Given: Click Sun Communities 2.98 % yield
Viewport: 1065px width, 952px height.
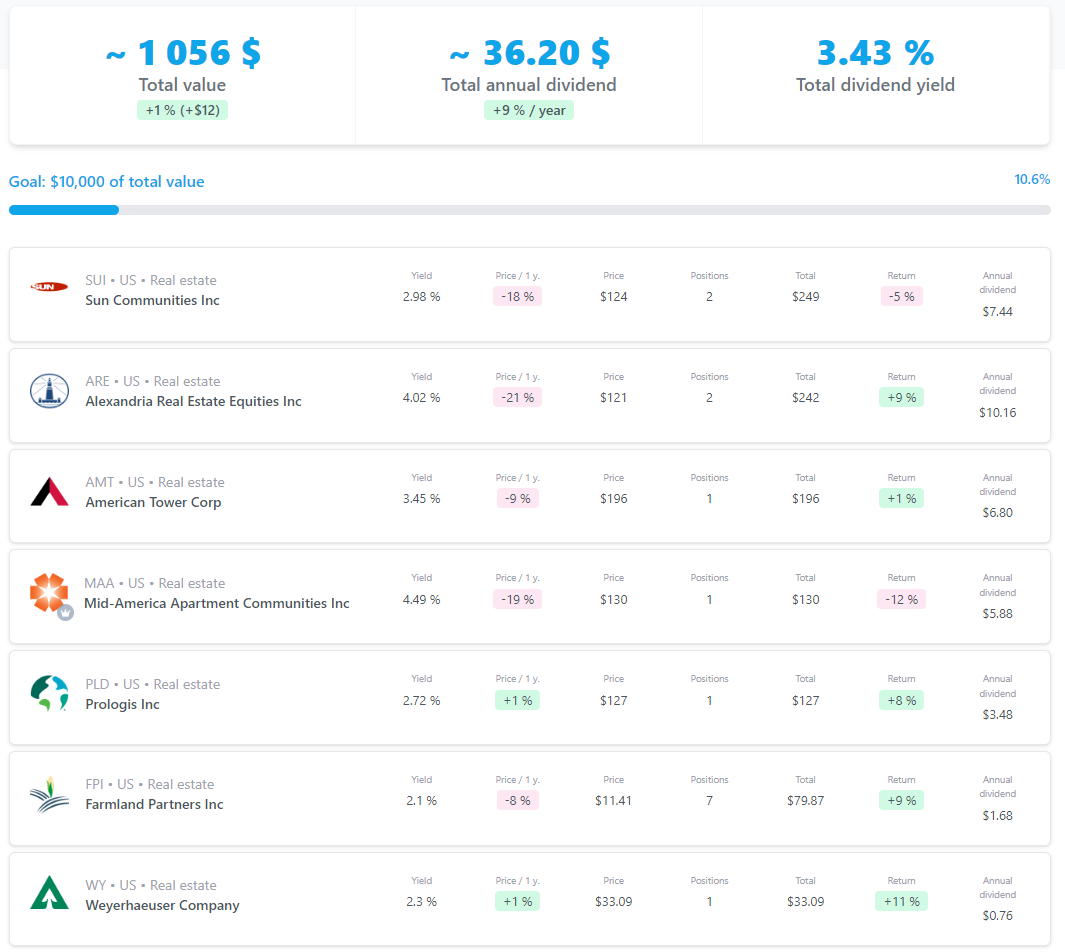Looking at the screenshot, I should (x=422, y=297).
